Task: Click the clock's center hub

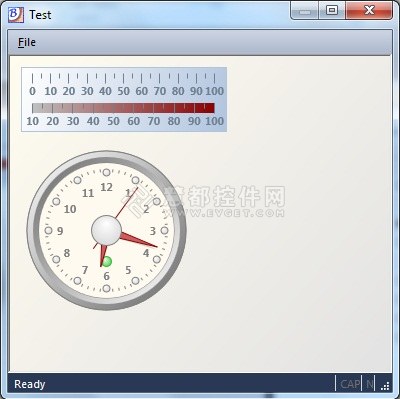Action: pyautogui.click(x=106, y=230)
